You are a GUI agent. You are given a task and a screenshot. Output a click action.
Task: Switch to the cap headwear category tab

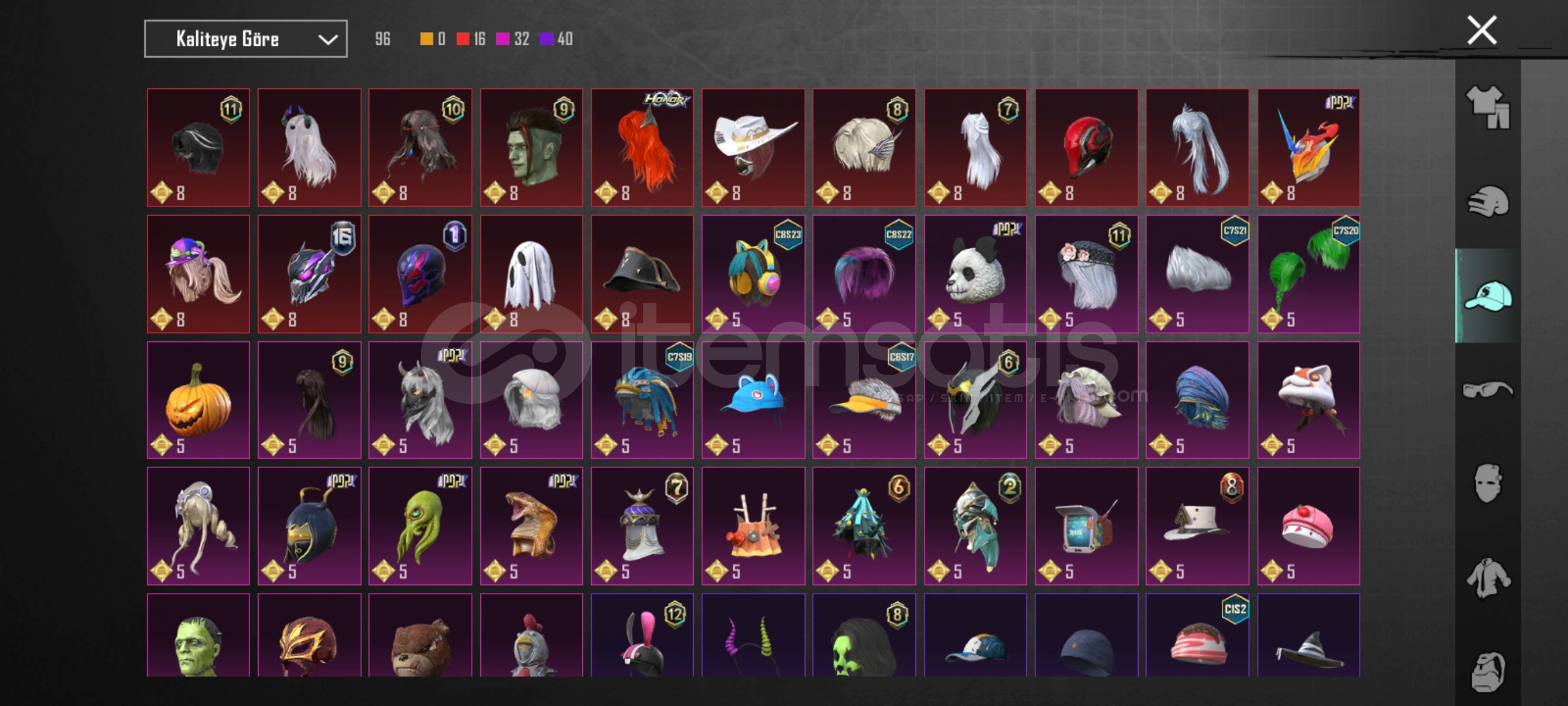(x=1488, y=295)
